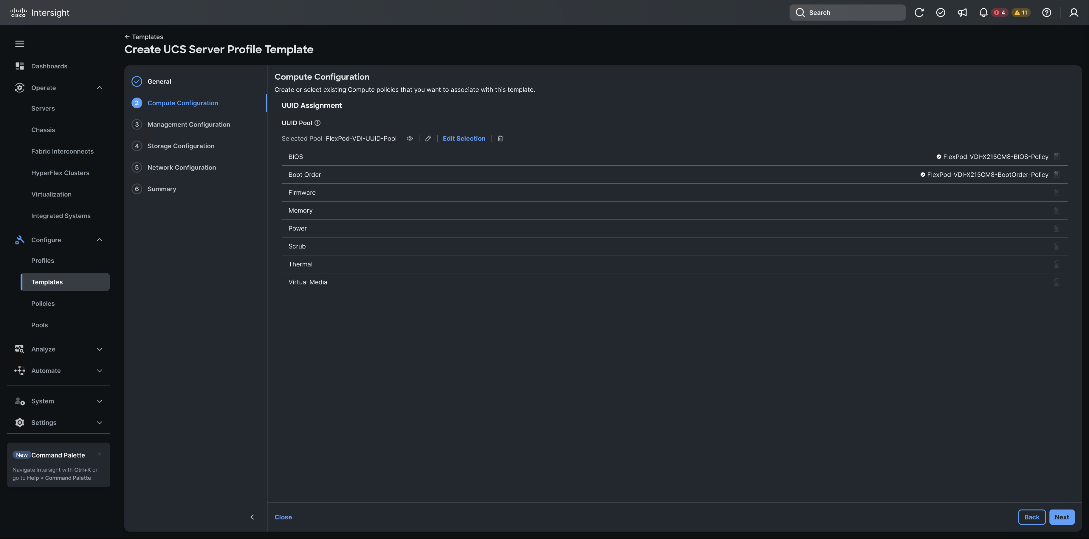This screenshot has height=539, width=1089.
Task: Click the select policy icon on the Thermal row
Action: (1056, 264)
